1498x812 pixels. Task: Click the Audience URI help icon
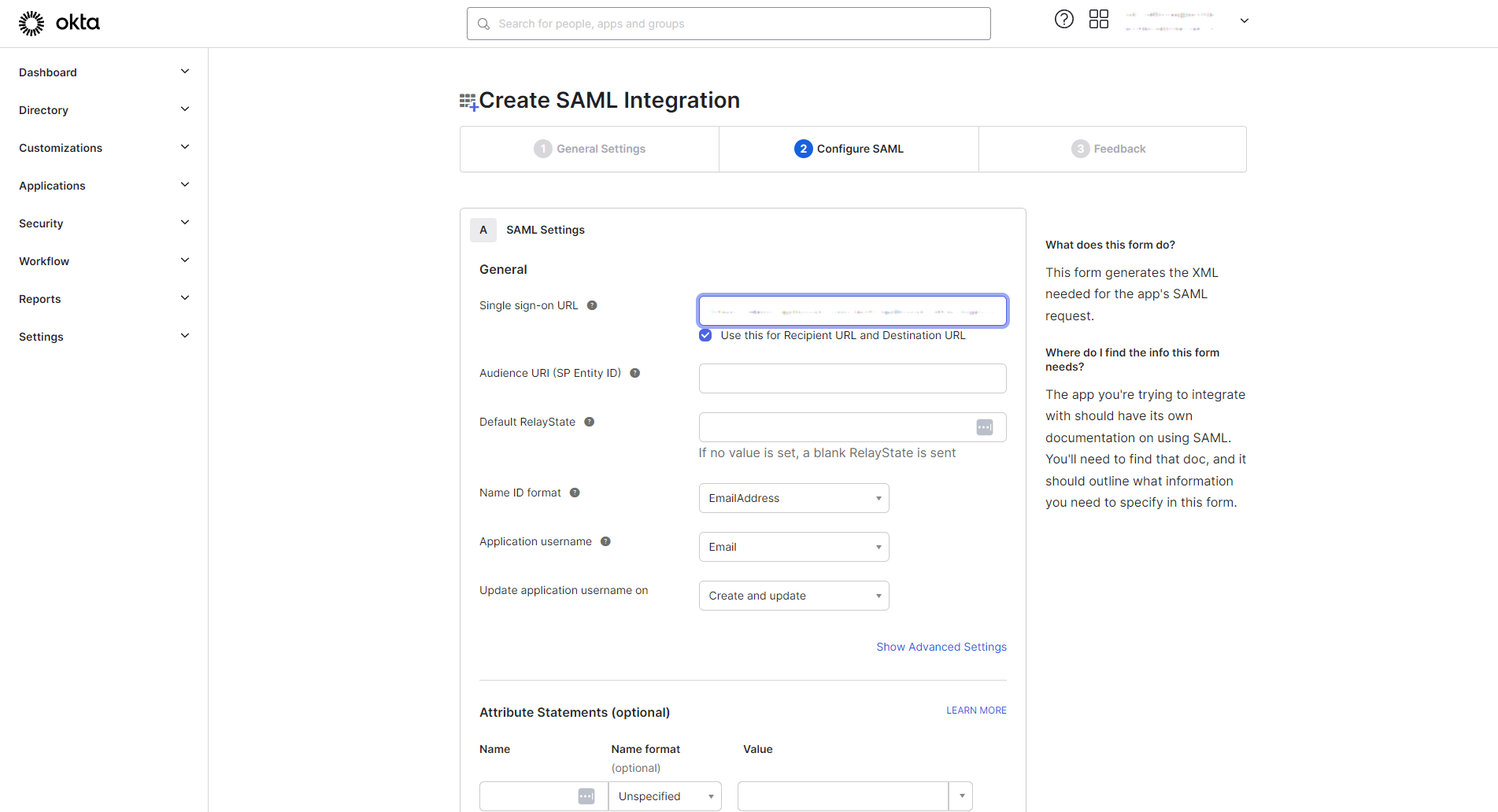pos(634,373)
